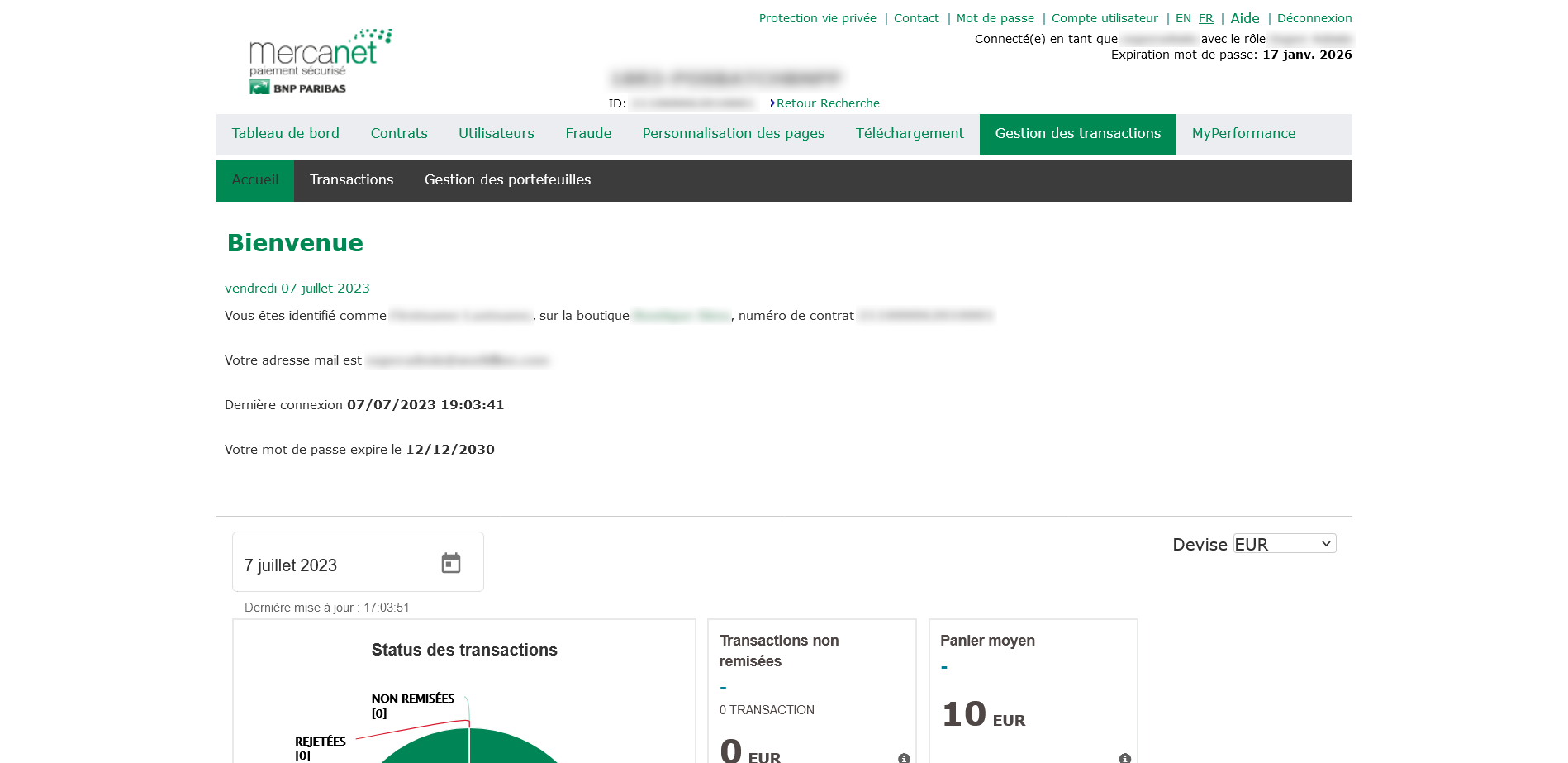The image size is (1568, 763).
Task: Open Gestion des portefeuilles
Action: [x=507, y=179]
